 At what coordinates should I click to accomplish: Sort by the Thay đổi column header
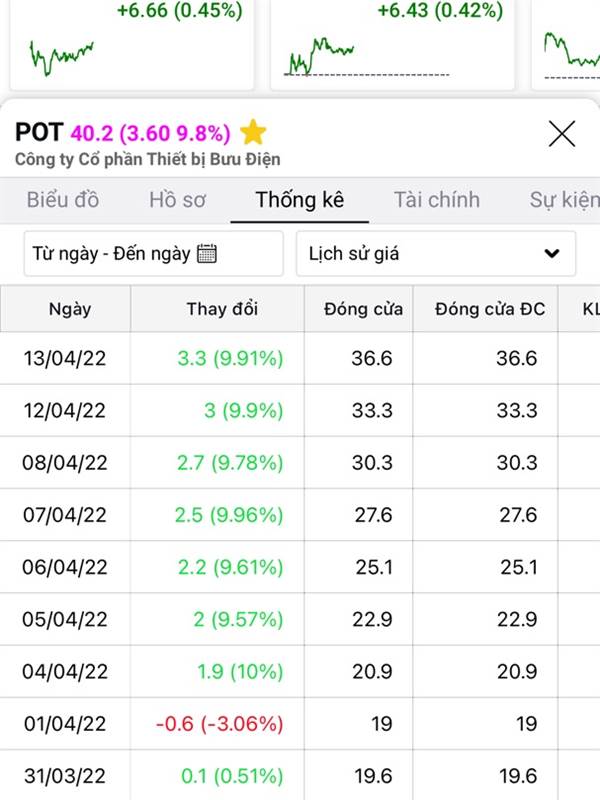click(x=222, y=309)
